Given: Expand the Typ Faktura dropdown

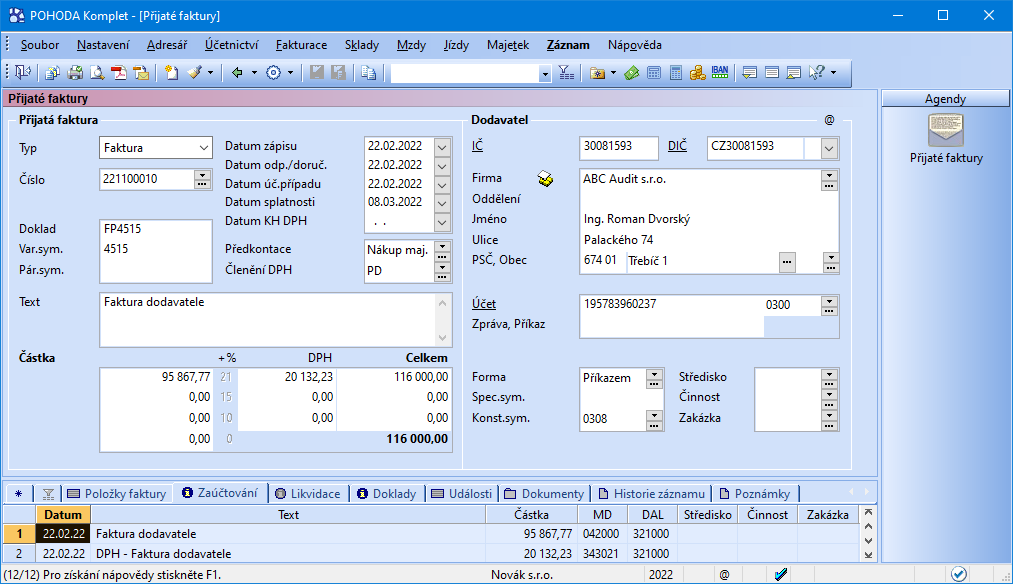Looking at the screenshot, I should coord(204,148).
